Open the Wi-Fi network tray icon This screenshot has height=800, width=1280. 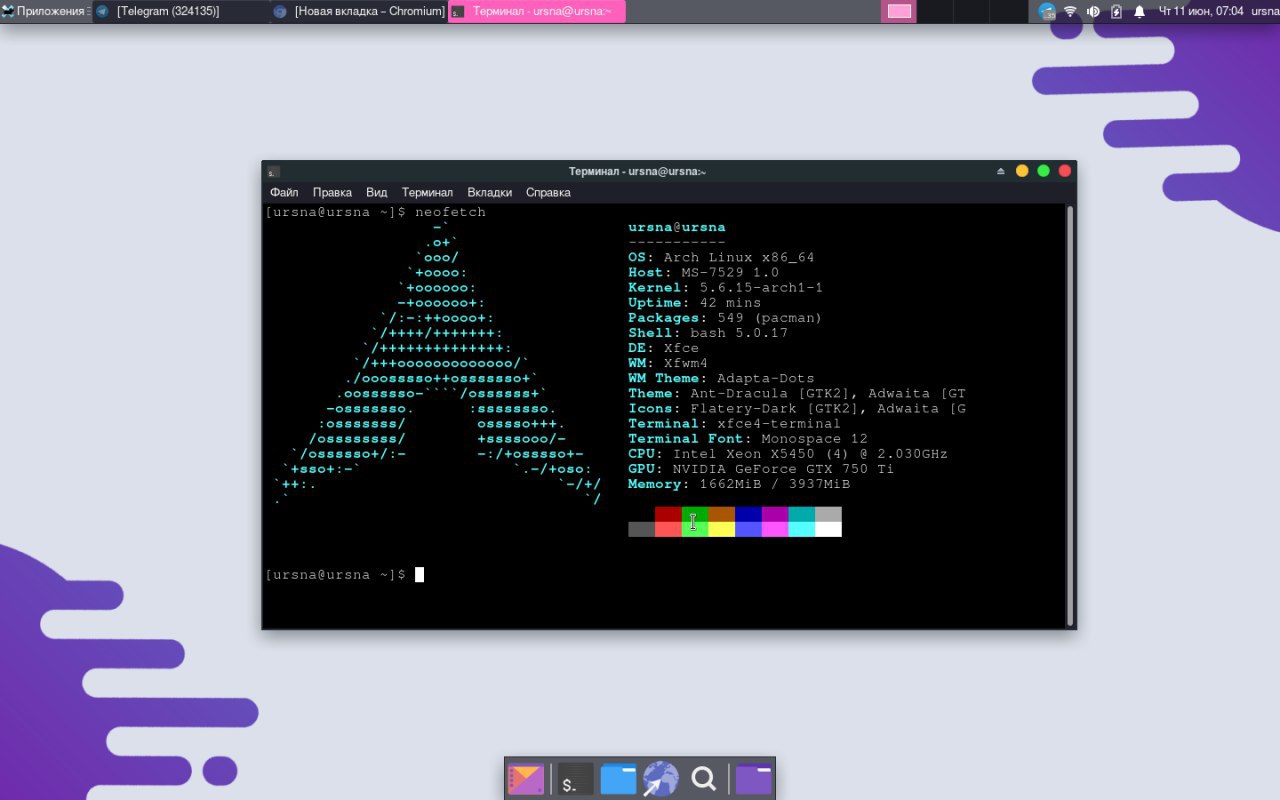coord(1070,11)
